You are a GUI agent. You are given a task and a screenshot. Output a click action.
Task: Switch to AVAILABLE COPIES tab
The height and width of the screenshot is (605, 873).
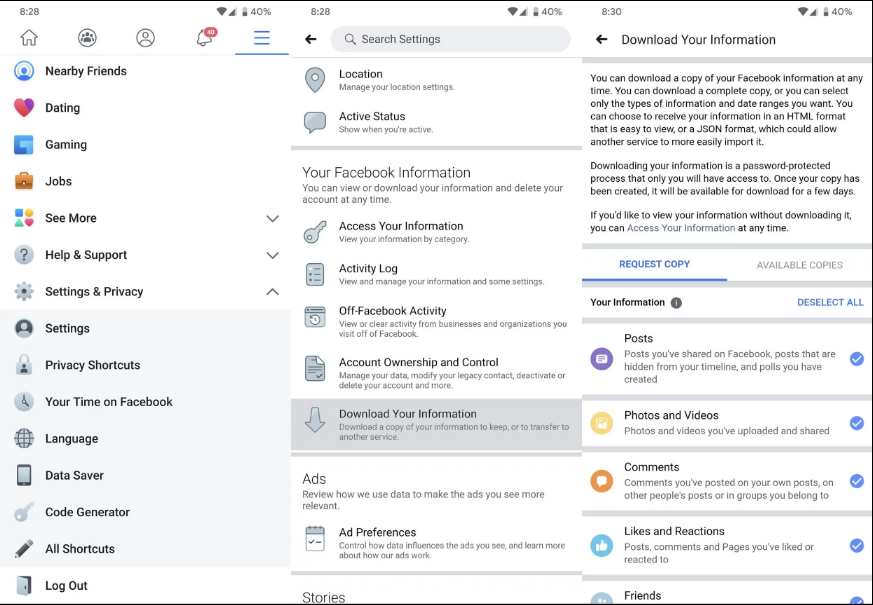(x=800, y=265)
